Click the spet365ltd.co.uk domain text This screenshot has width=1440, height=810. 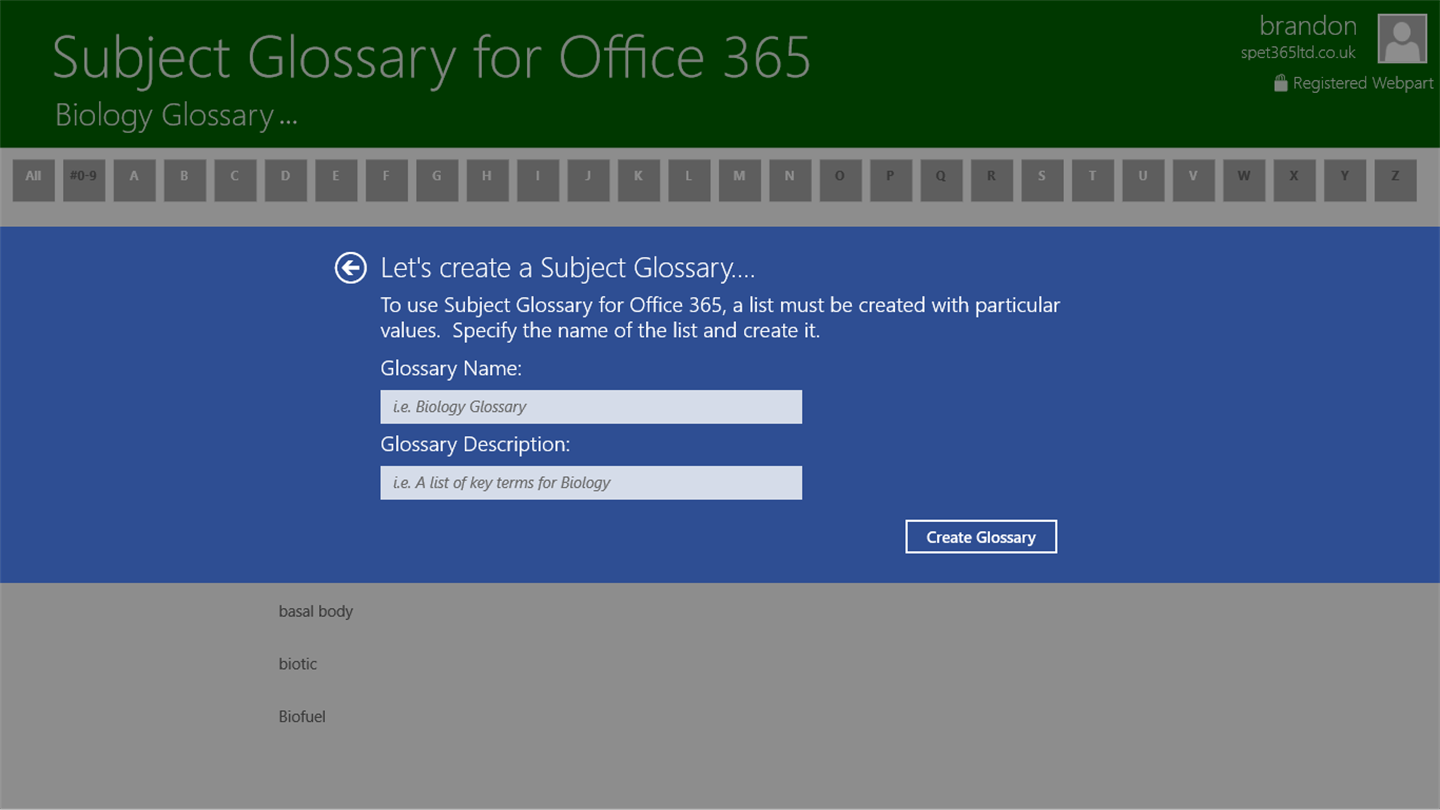pyautogui.click(x=1298, y=53)
